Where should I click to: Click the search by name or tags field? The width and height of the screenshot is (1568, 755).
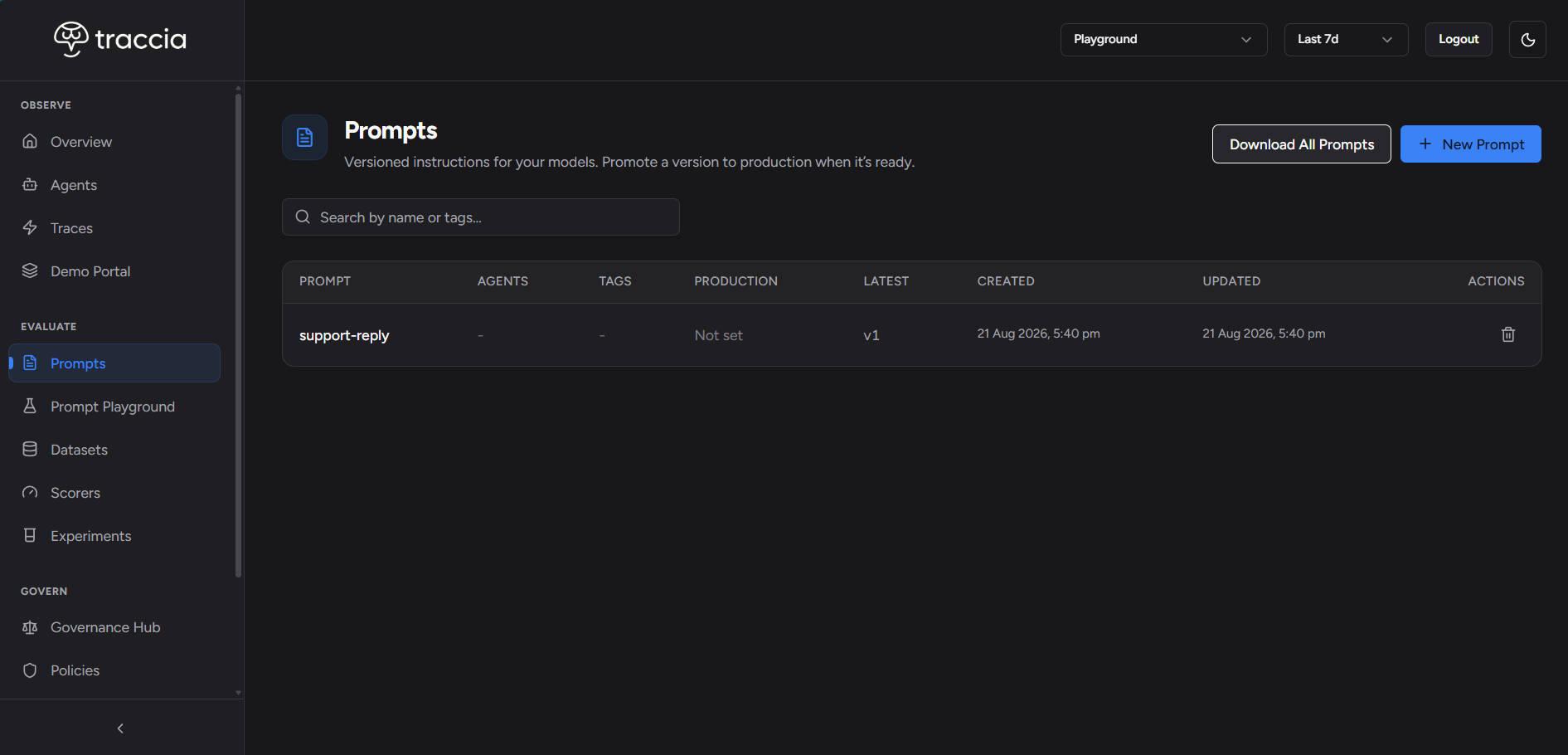click(481, 217)
